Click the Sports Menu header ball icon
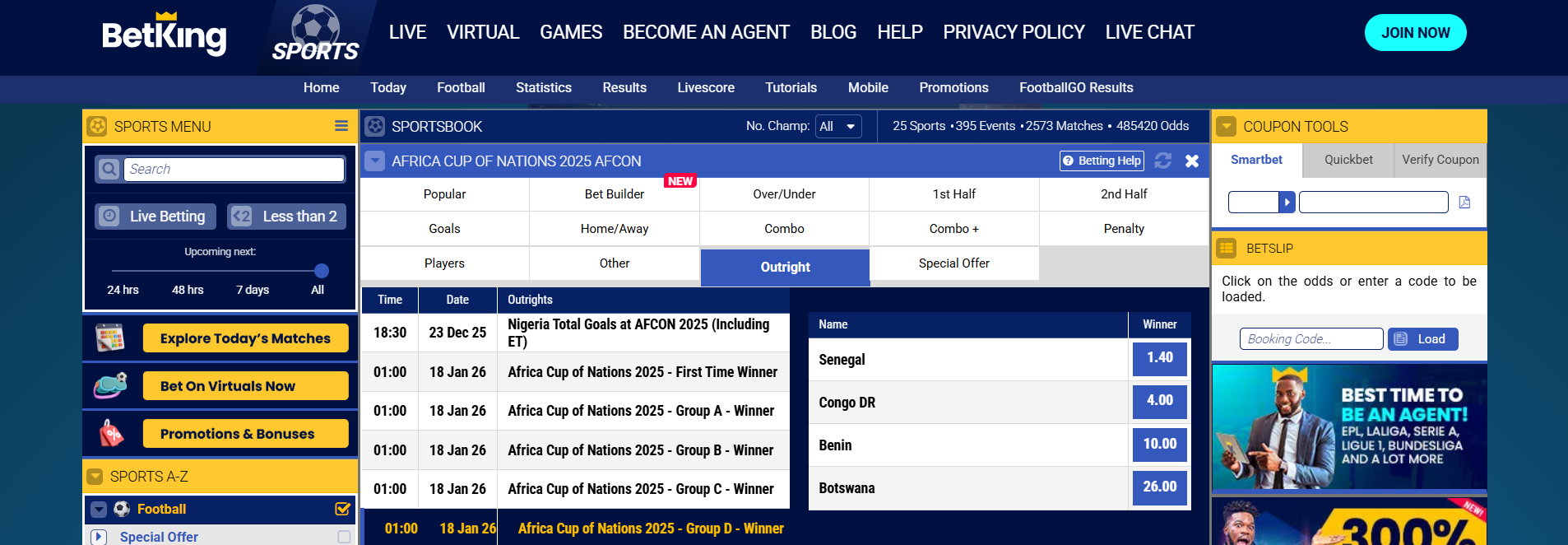 point(97,126)
